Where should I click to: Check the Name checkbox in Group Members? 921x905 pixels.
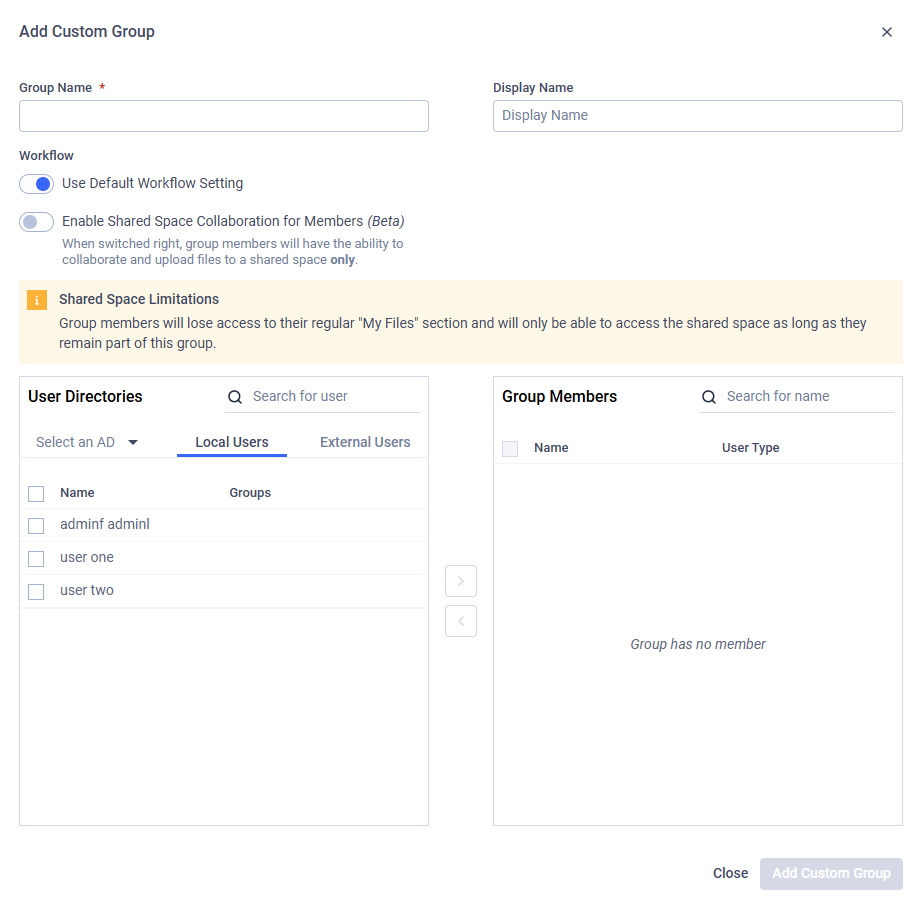coord(510,448)
